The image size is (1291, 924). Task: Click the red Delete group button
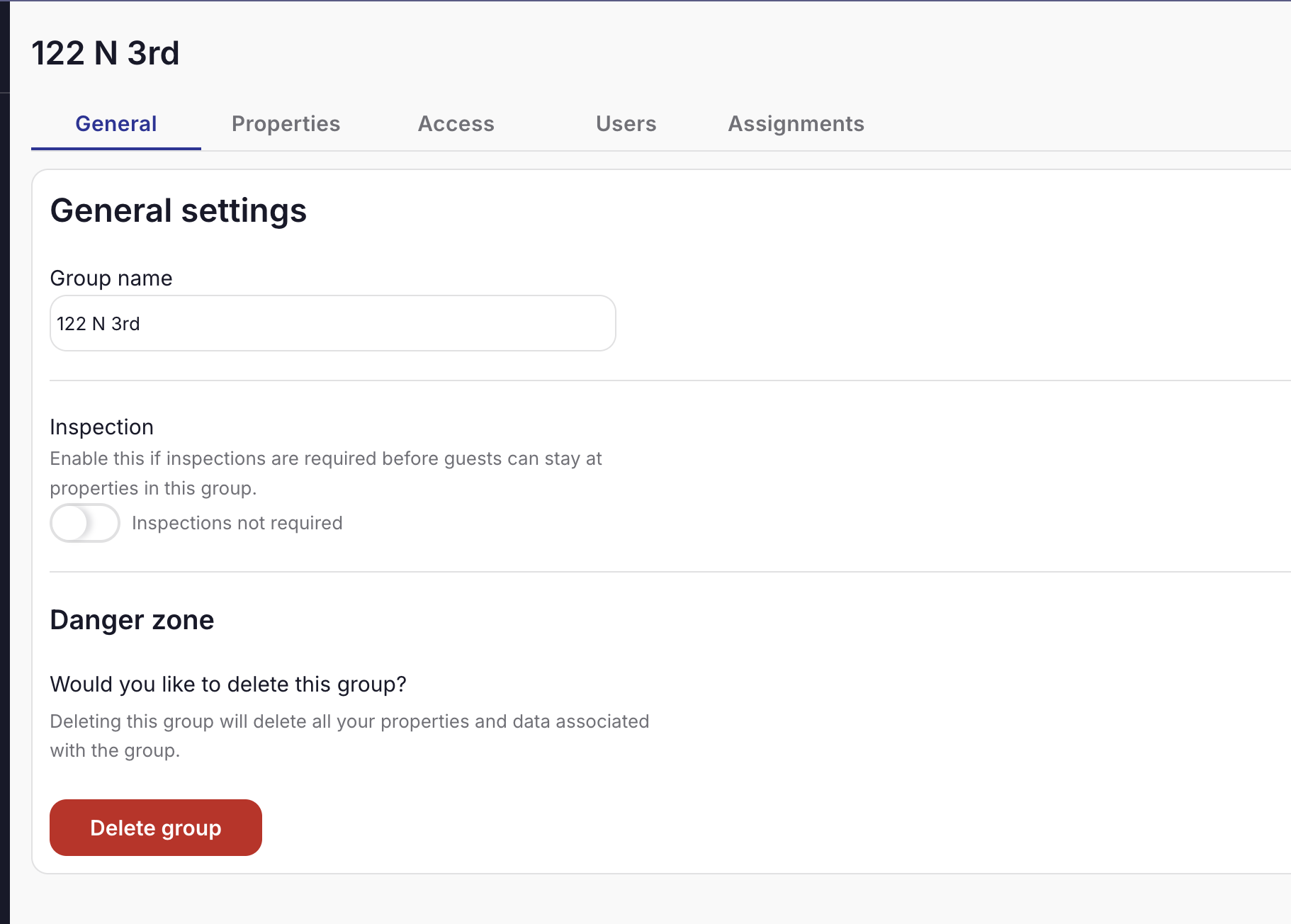tap(155, 827)
